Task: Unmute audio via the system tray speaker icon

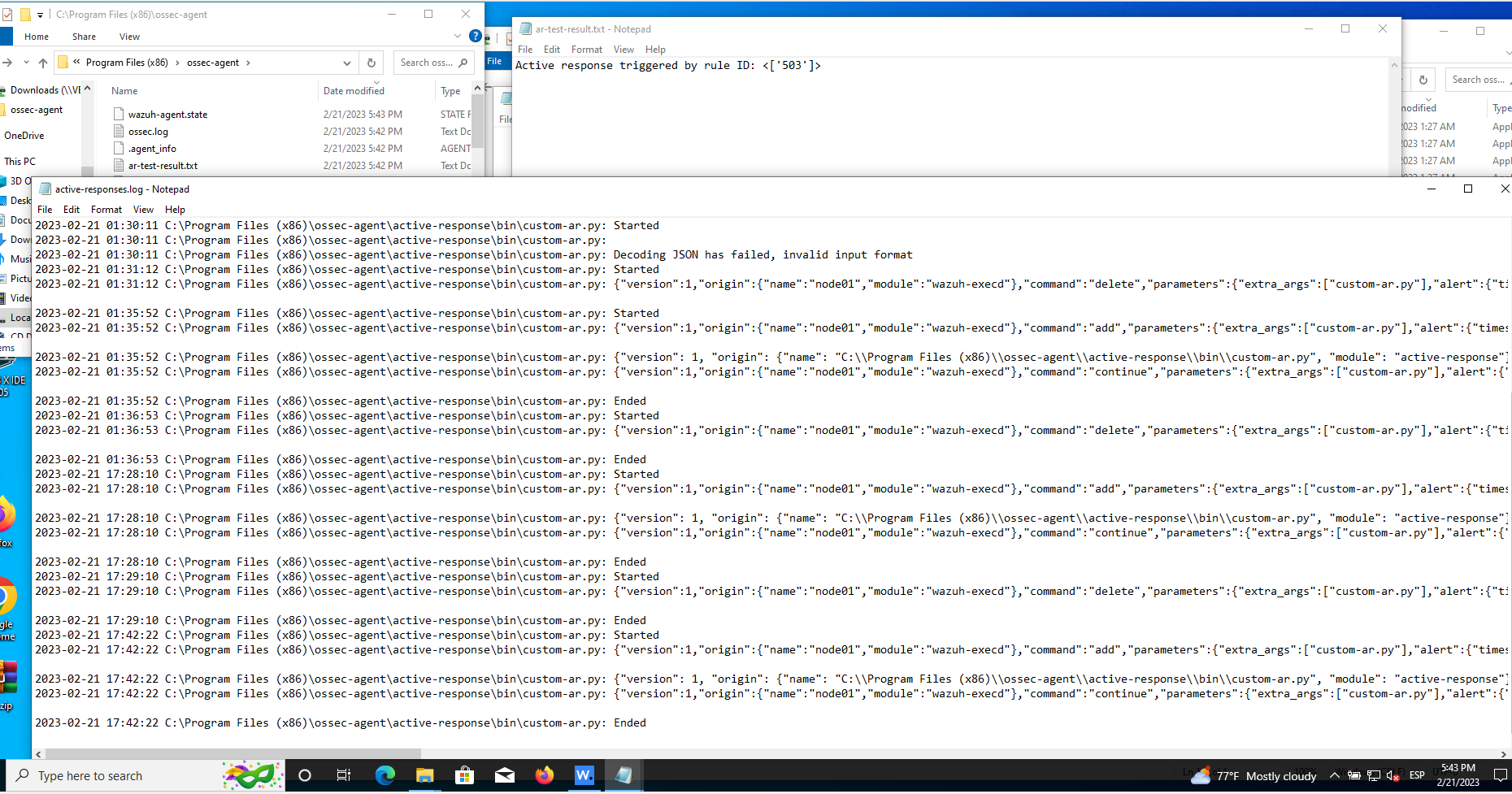Action: pos(1393,775)
